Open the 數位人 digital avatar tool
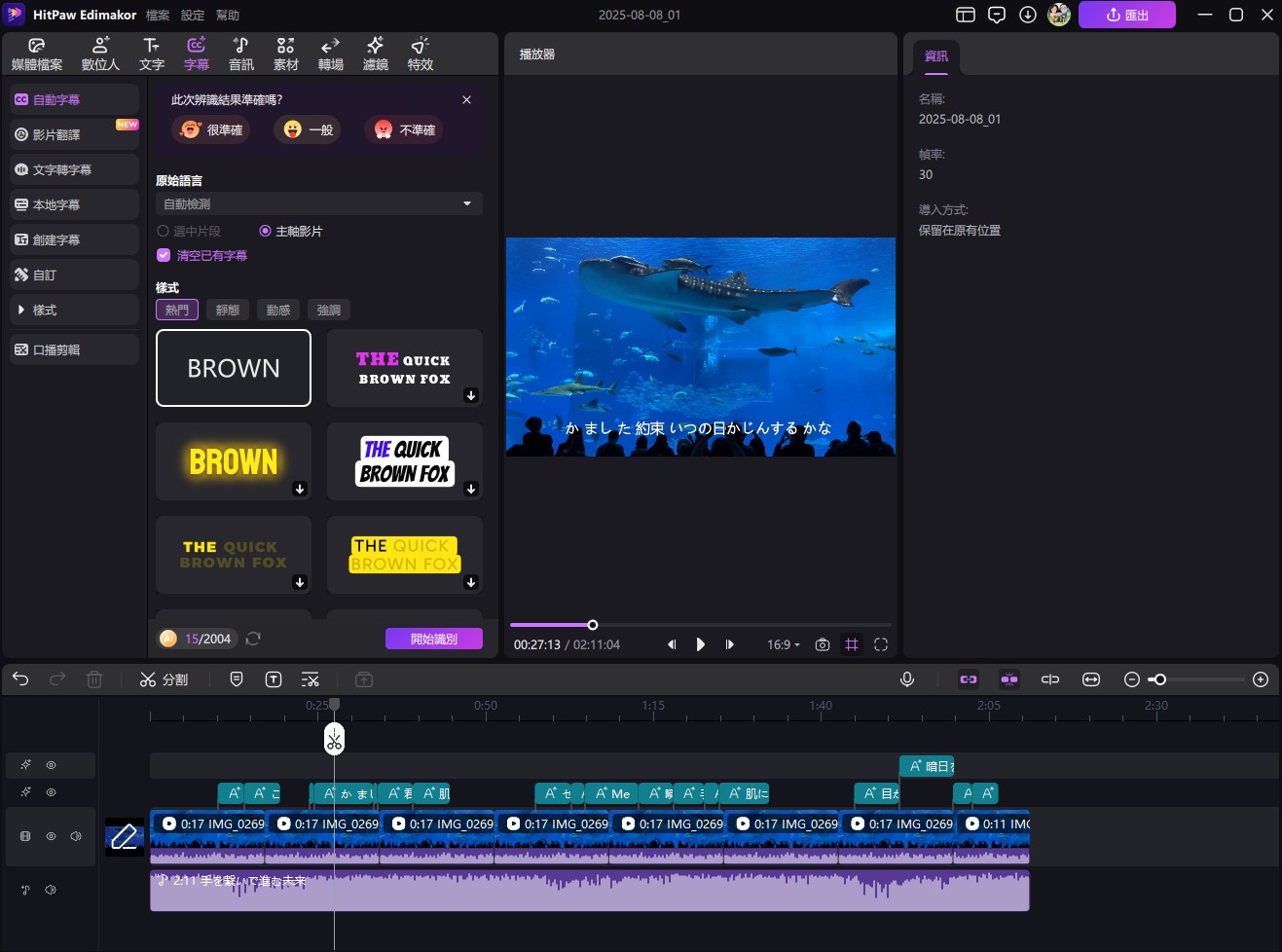This screenshot has width=1282, height=952. point(100,55)
